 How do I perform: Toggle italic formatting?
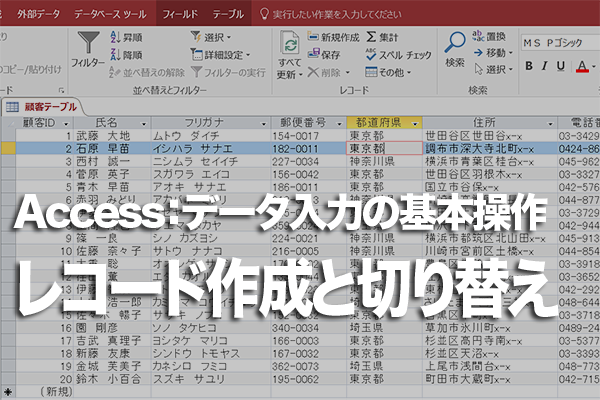(x=545, y=66)
